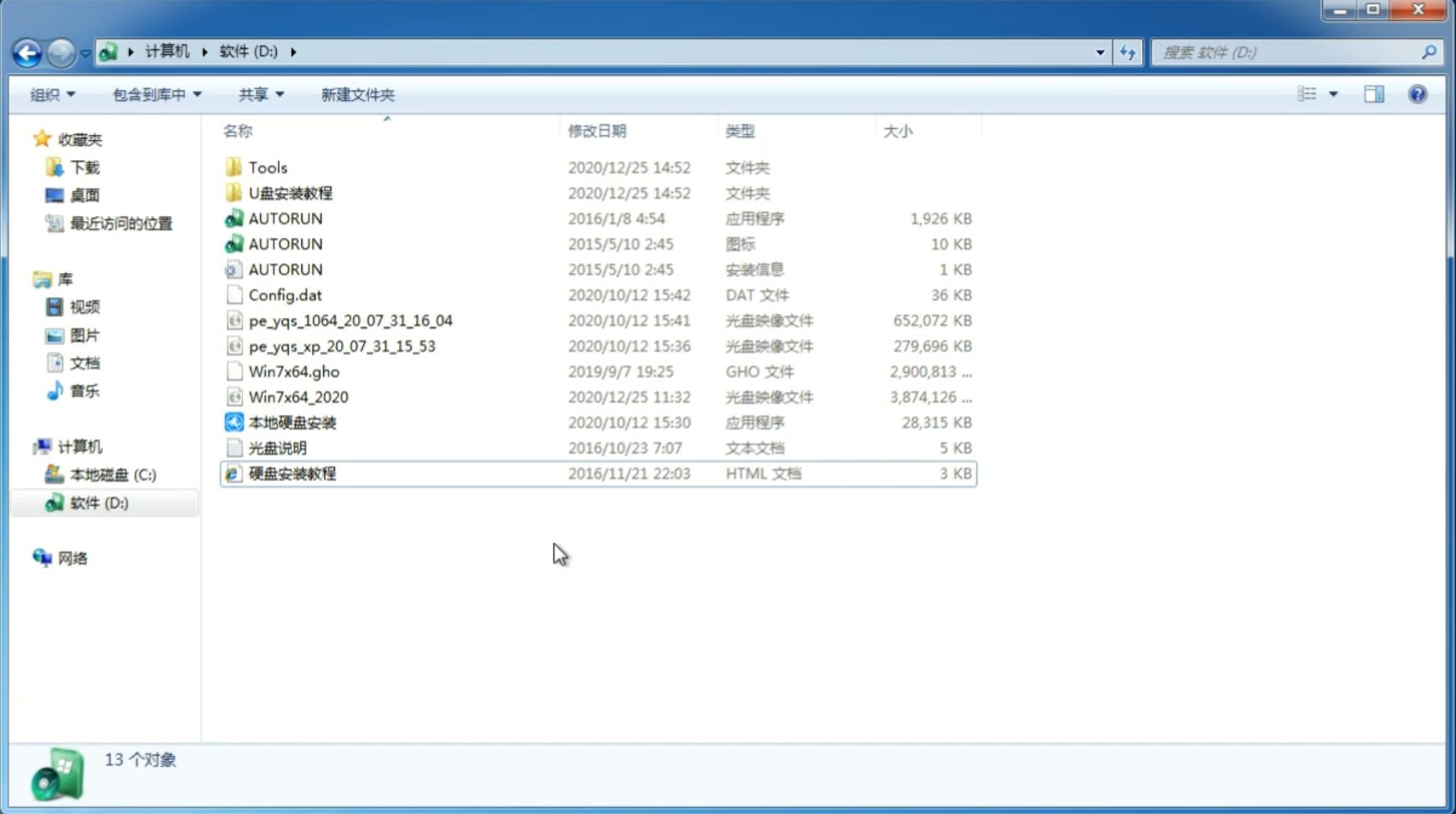Click 新建文件夹 button
Viewport: 1456px width, 814px height.
[357, 94]
